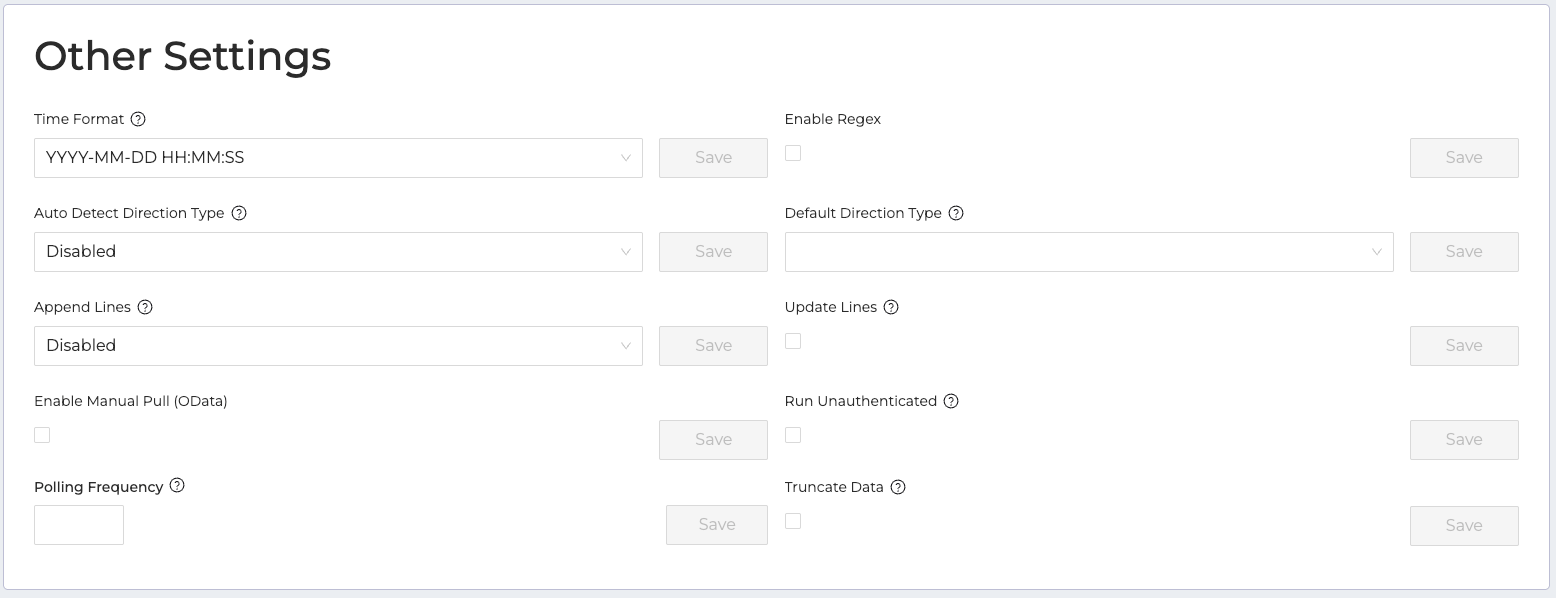Click help icon beside Auto Detect Direction Type

[239, 213]
